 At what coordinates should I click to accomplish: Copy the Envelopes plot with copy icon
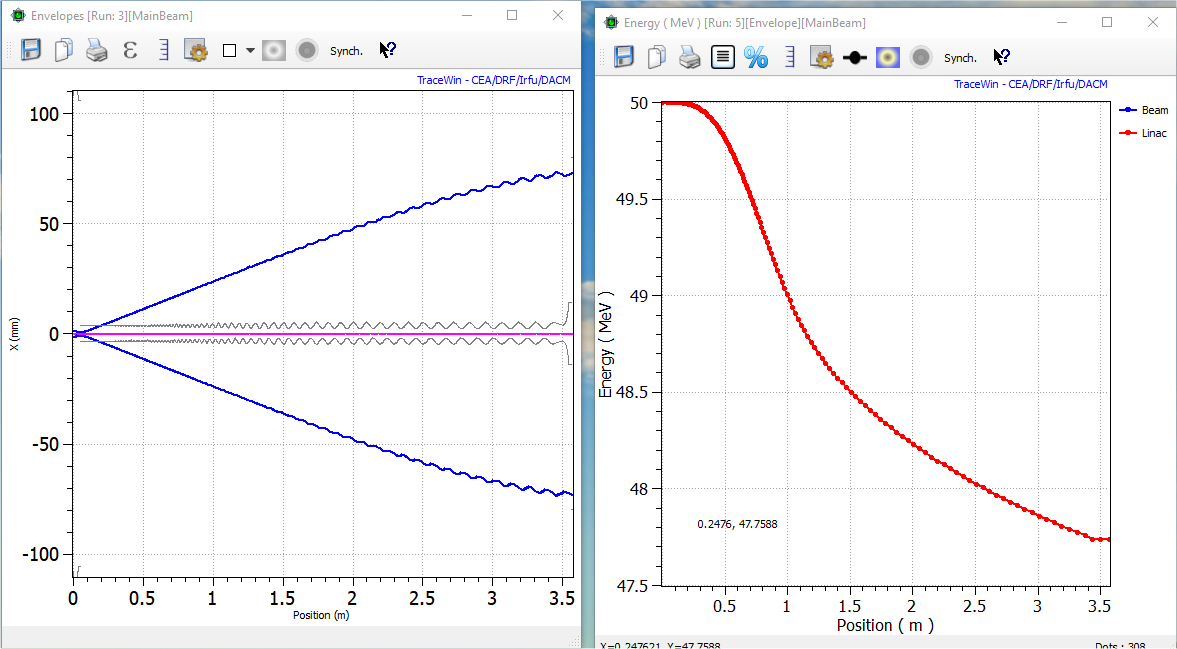pyautogui.click(x=63, y=50)
